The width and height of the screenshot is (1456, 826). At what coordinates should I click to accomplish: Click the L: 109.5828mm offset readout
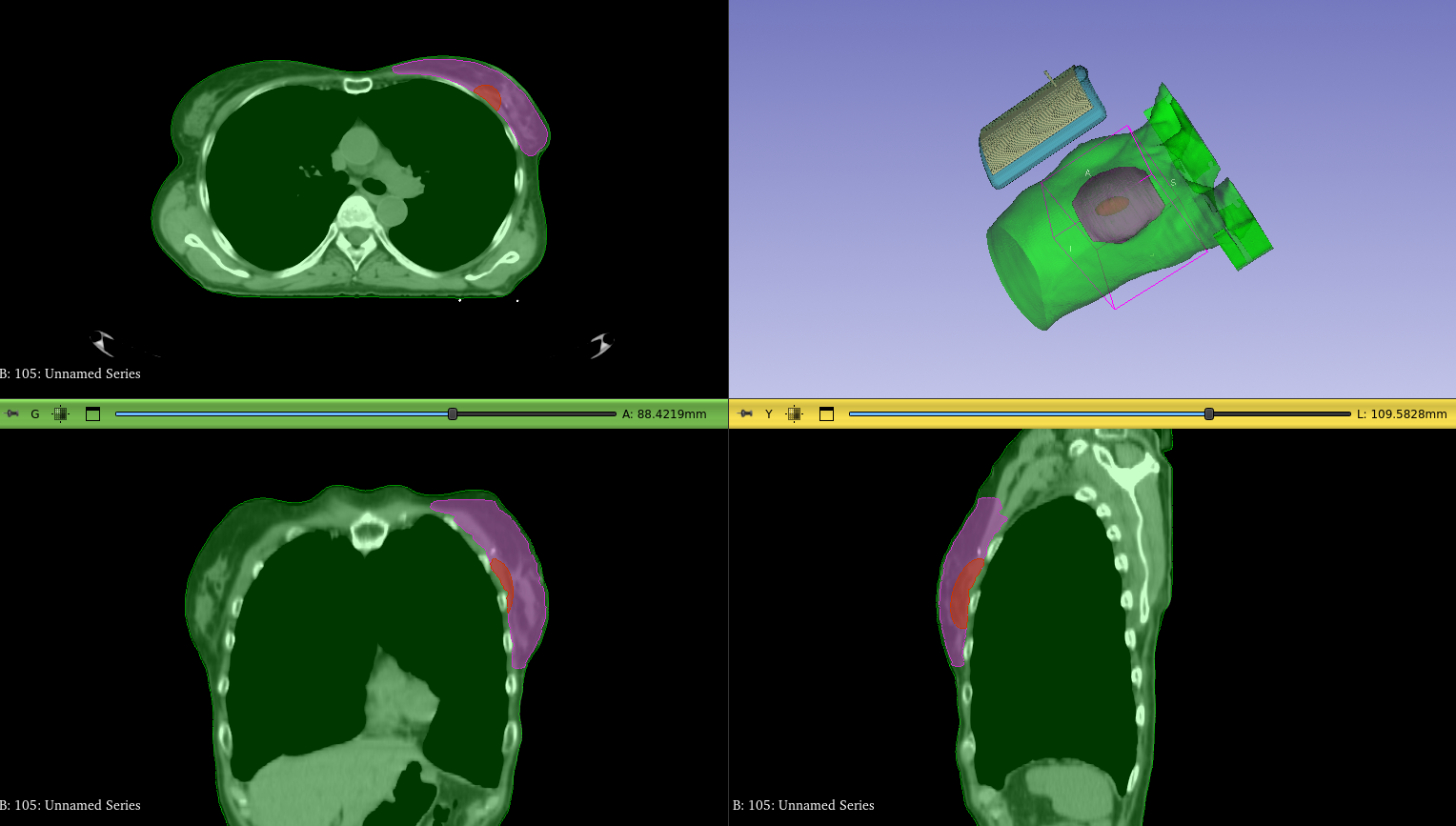pos(1401,414)
